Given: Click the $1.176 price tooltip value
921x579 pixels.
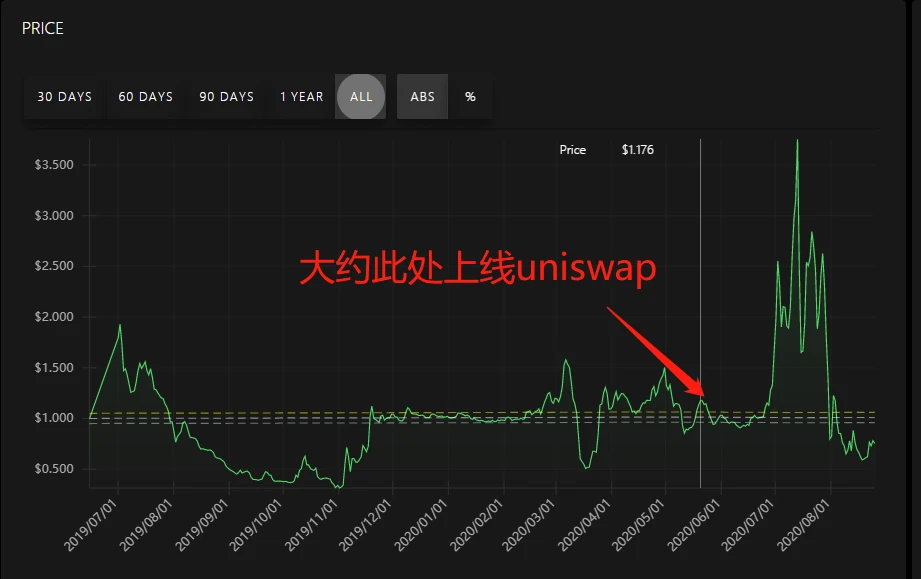Looking at the screenshot, I should click(x=637, y=150).
